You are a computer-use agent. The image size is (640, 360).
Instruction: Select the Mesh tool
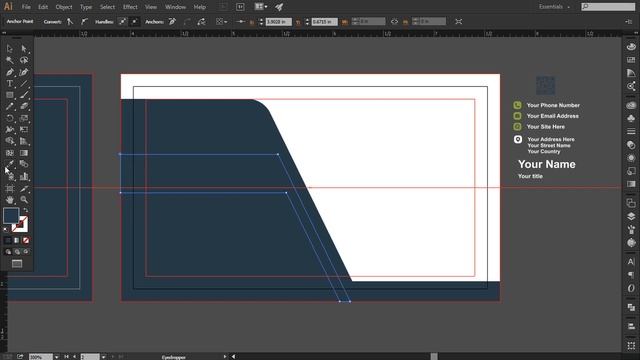coord(9,153)
